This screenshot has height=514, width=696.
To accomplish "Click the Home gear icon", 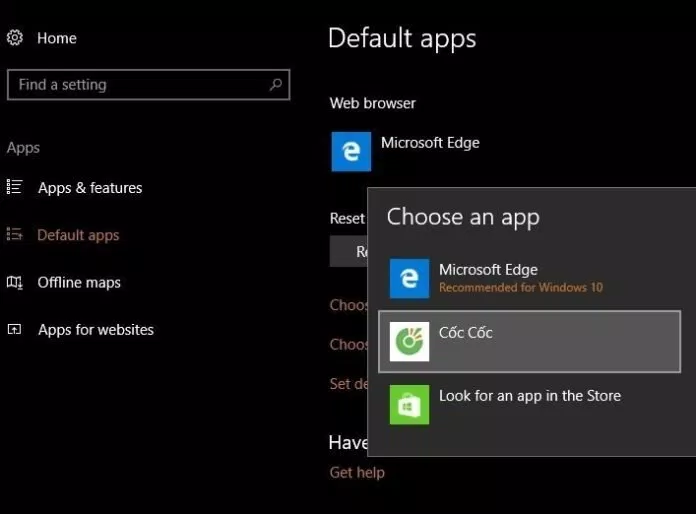I will point(15,38).
